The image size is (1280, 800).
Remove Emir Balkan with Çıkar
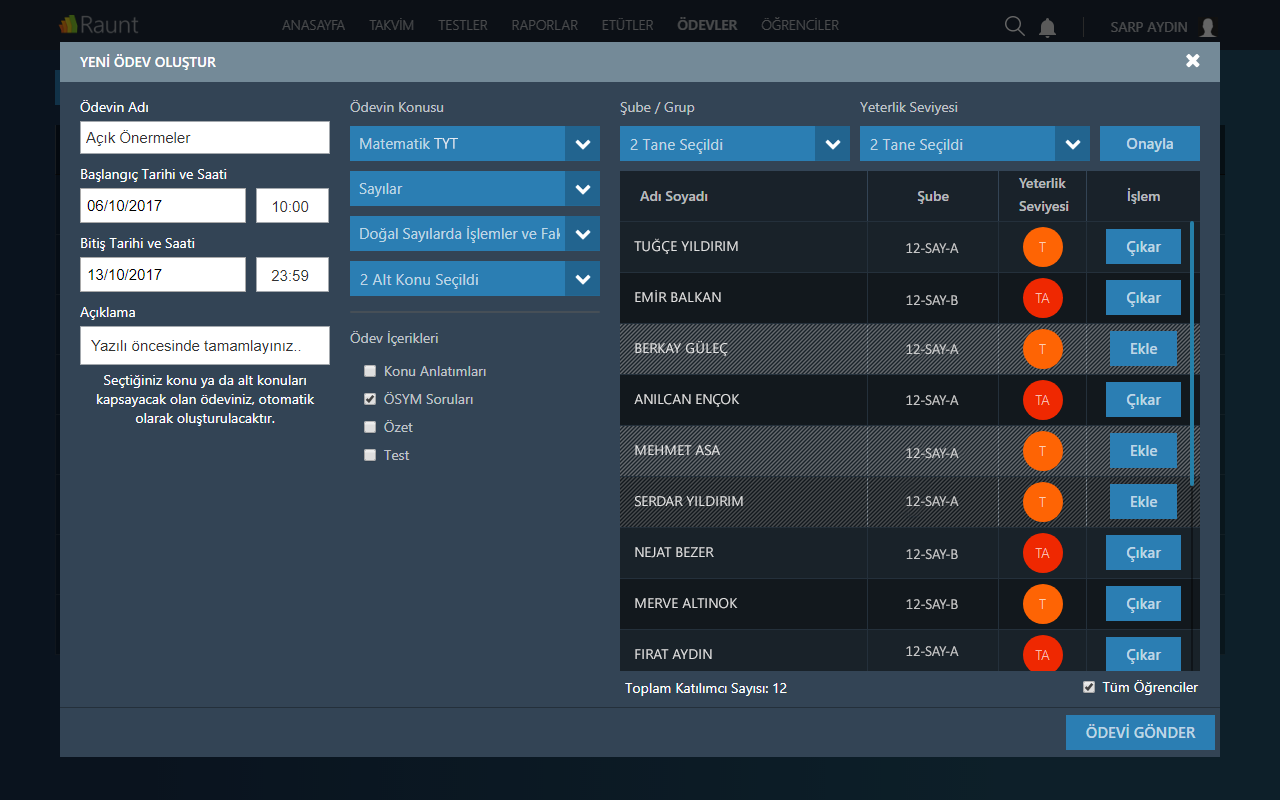(1143, 298)
